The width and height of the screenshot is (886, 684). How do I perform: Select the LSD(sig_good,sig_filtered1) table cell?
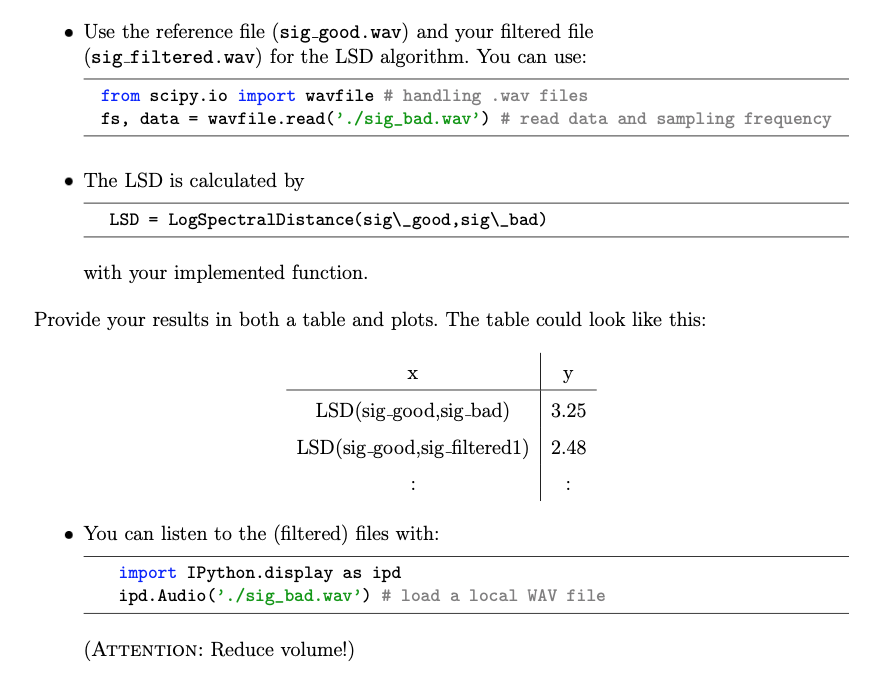[x=412, y=447]
